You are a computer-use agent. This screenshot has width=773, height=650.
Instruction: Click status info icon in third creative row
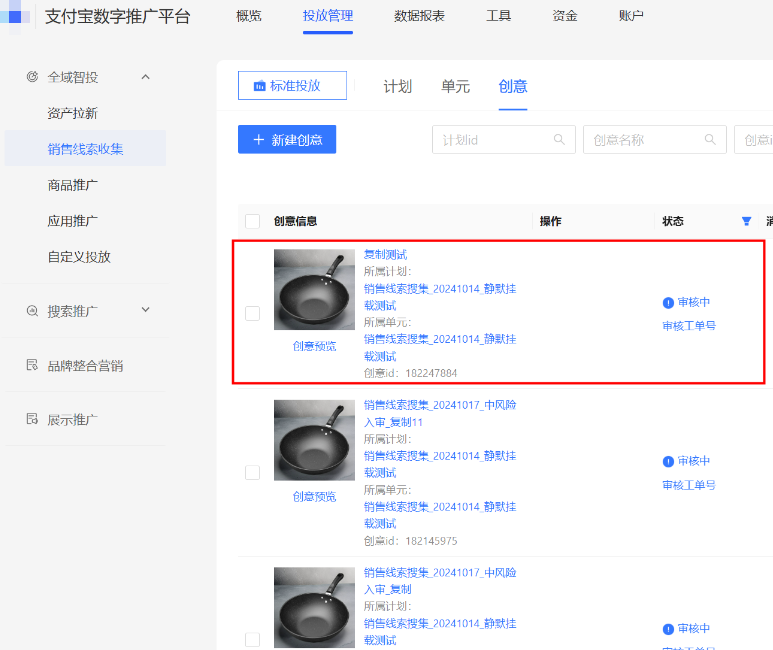pyautogui.click(x=668, y=629)
